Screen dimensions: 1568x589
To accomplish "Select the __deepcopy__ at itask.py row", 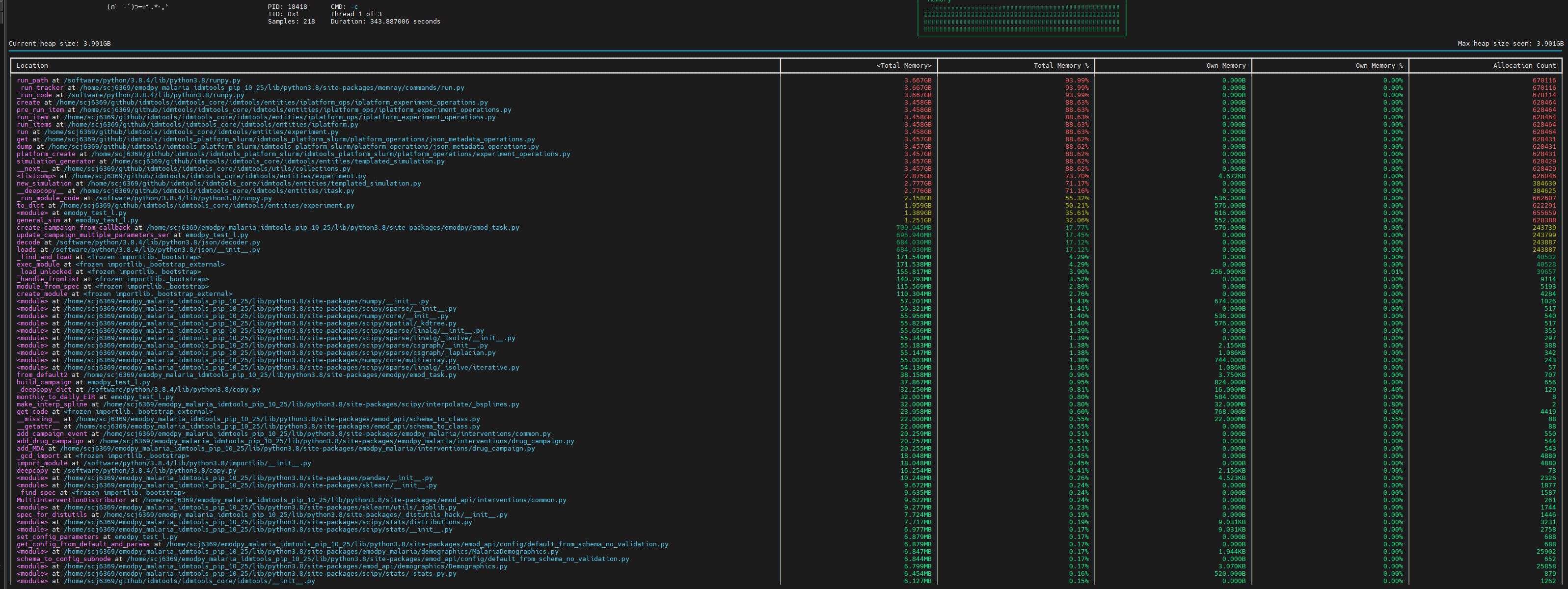I will [x=185, y=190].
